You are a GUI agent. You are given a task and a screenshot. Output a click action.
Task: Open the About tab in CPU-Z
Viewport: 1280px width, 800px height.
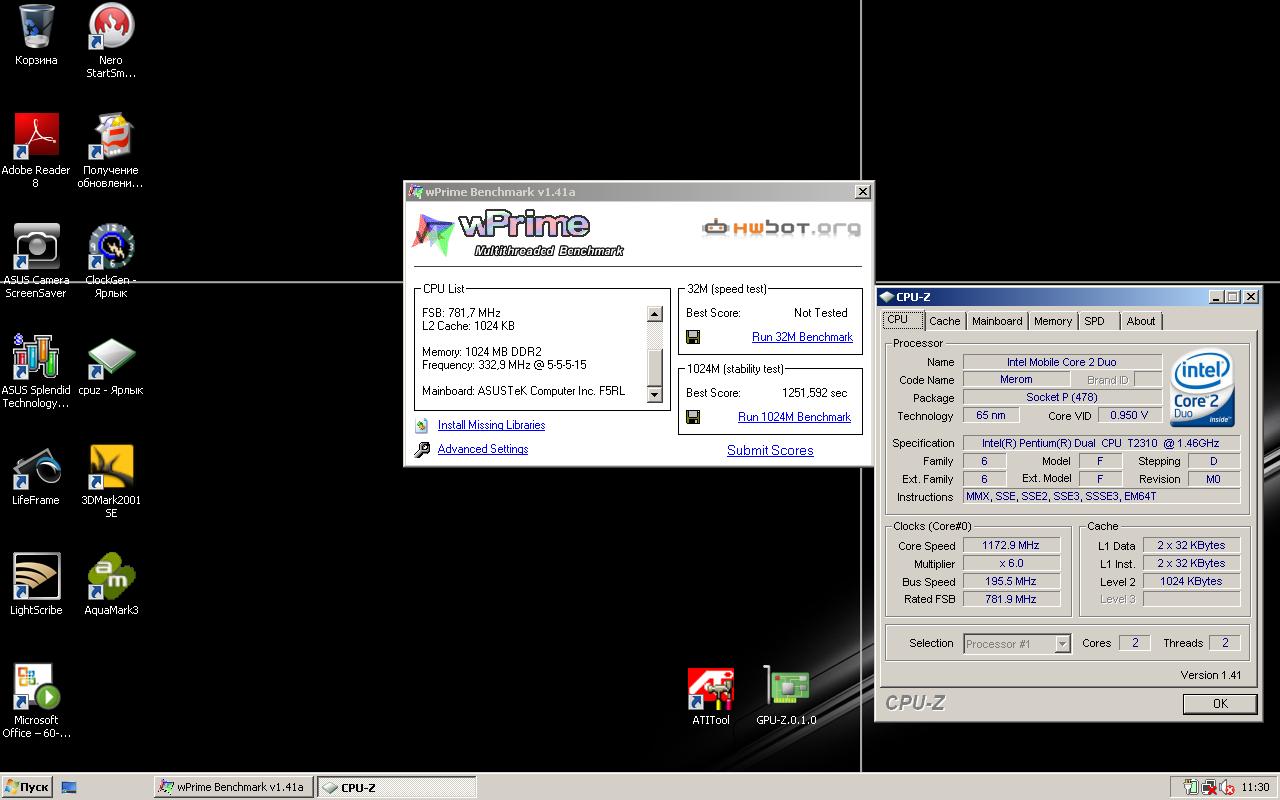click(1141, 321)
